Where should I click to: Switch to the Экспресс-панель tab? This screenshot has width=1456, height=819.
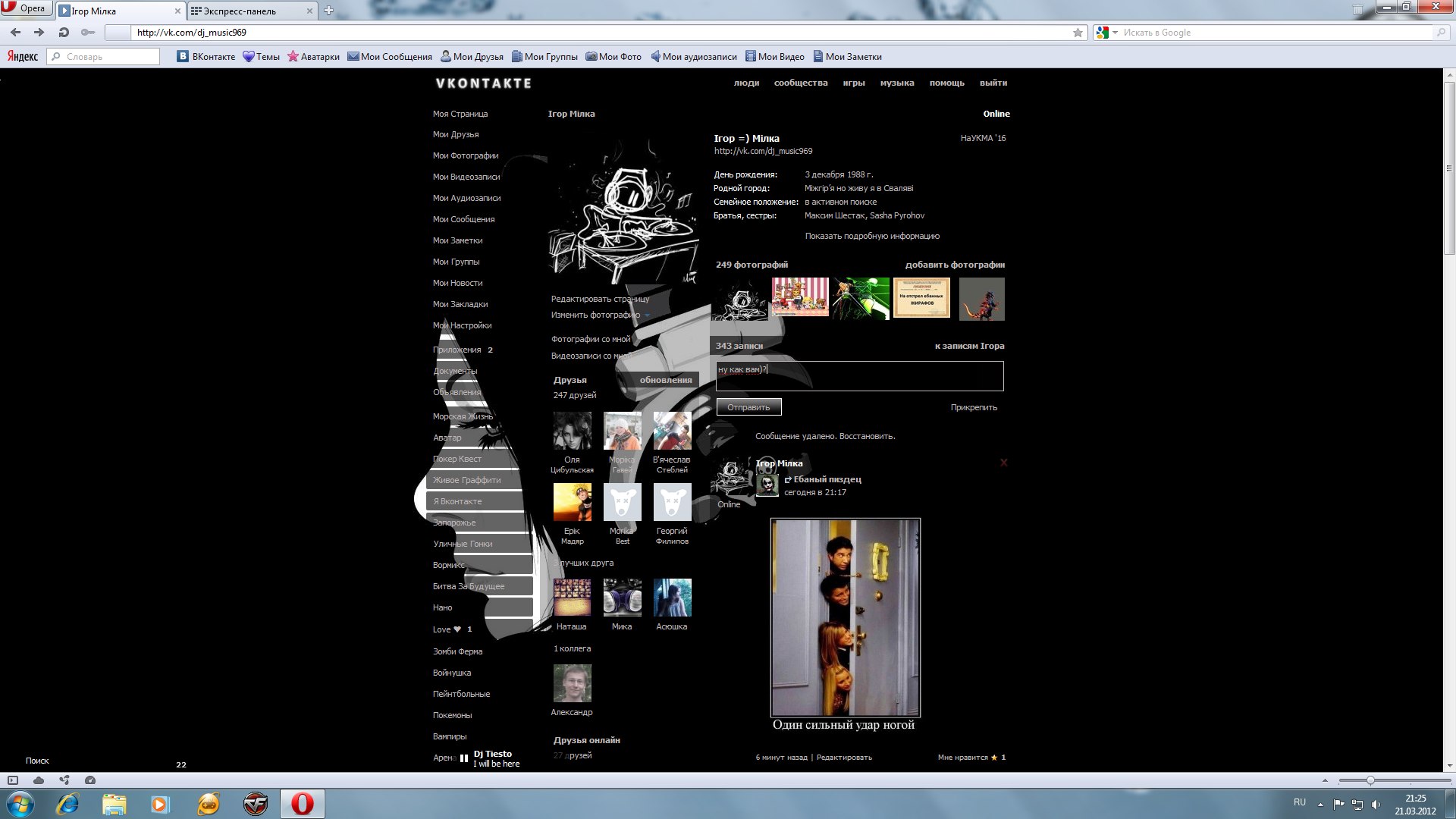(239, 11)
